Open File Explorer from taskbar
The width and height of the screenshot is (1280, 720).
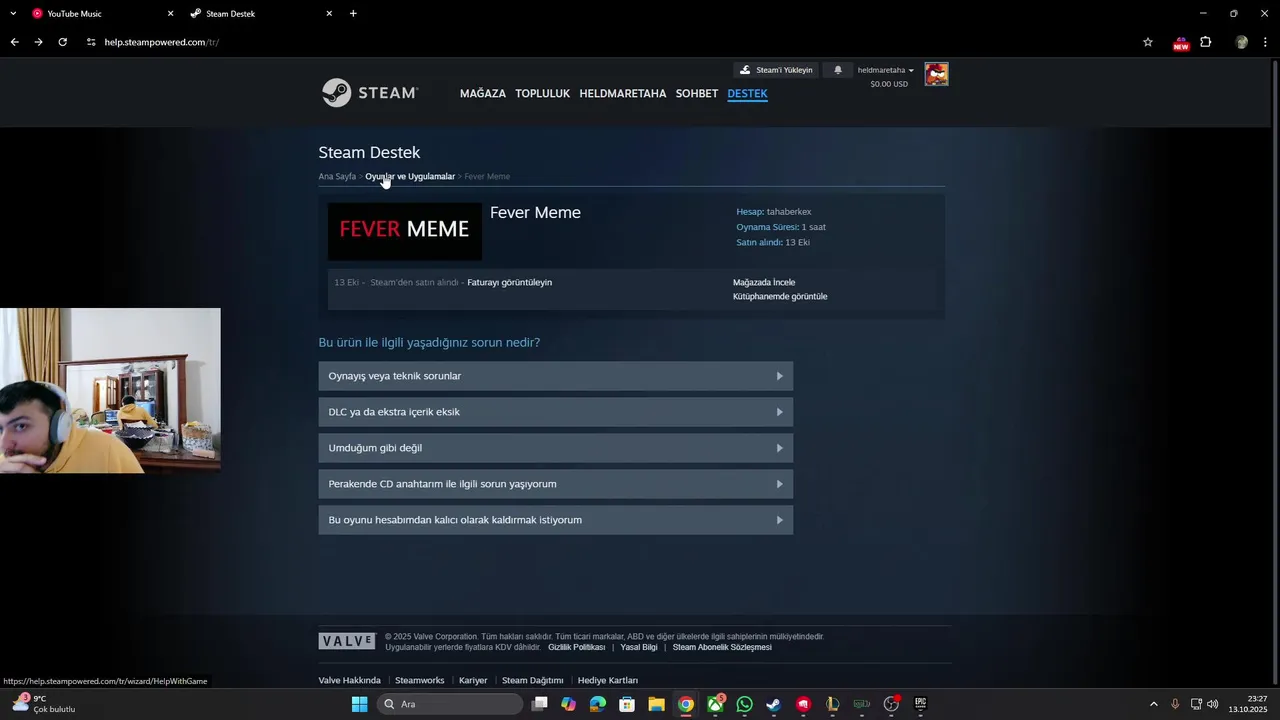[656, 704]
